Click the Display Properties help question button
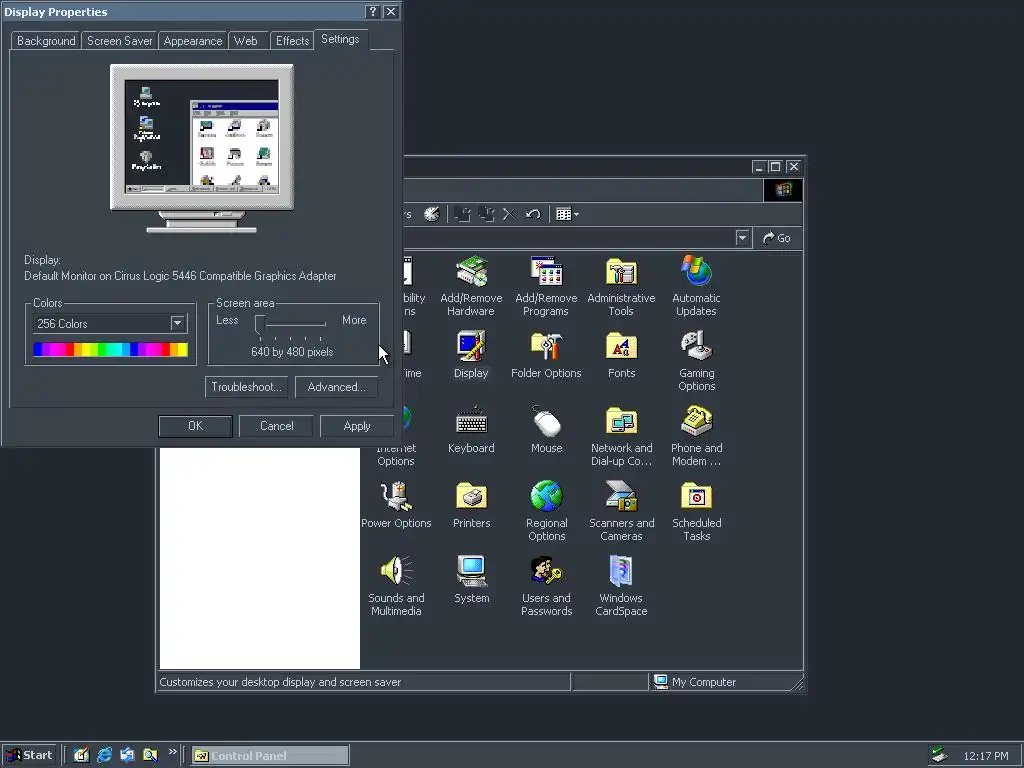The image size is (1024, 768). (x=372, y=12)
